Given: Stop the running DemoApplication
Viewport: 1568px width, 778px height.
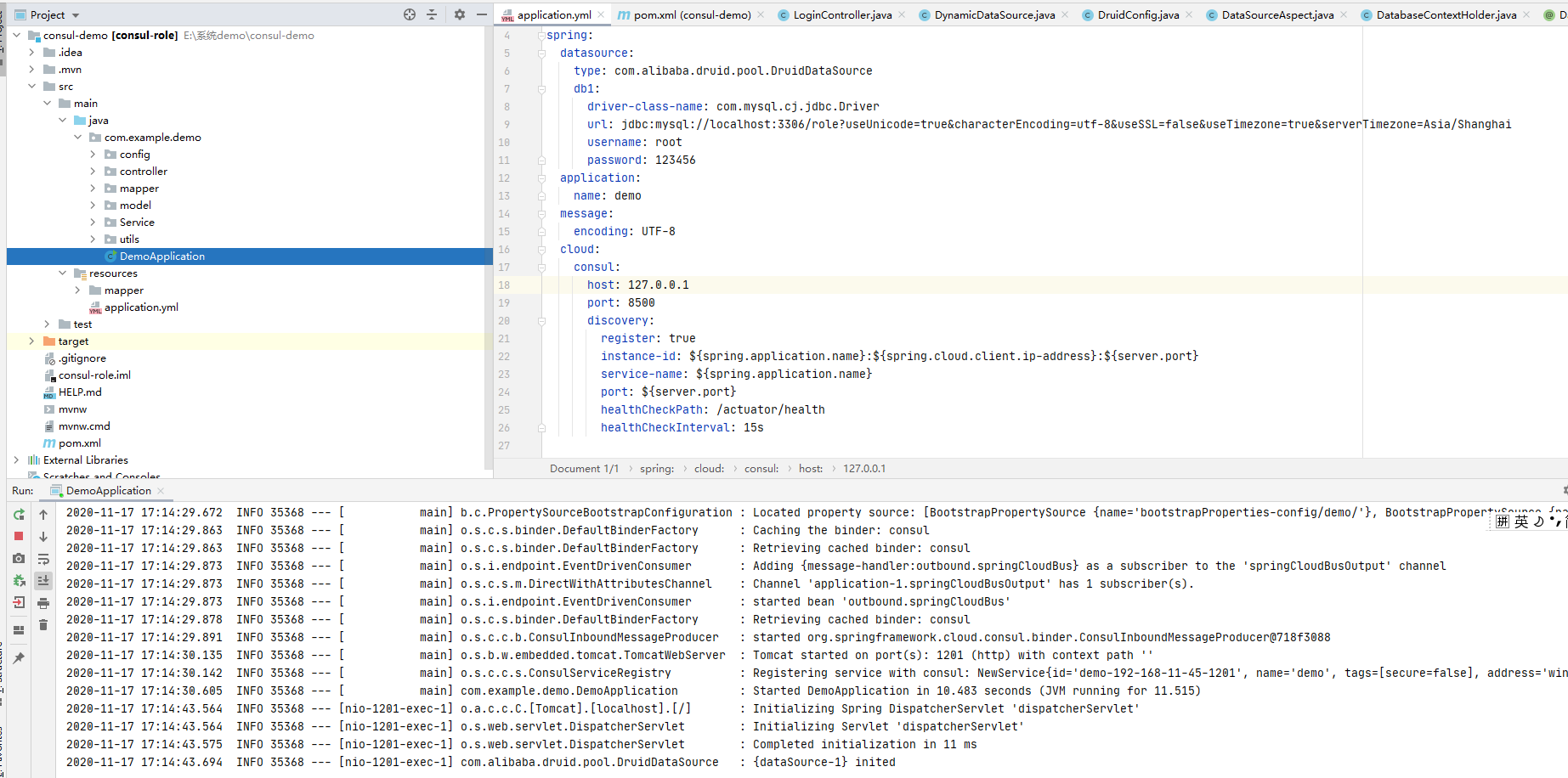Looking at the screenshot, I should (19, 536).
